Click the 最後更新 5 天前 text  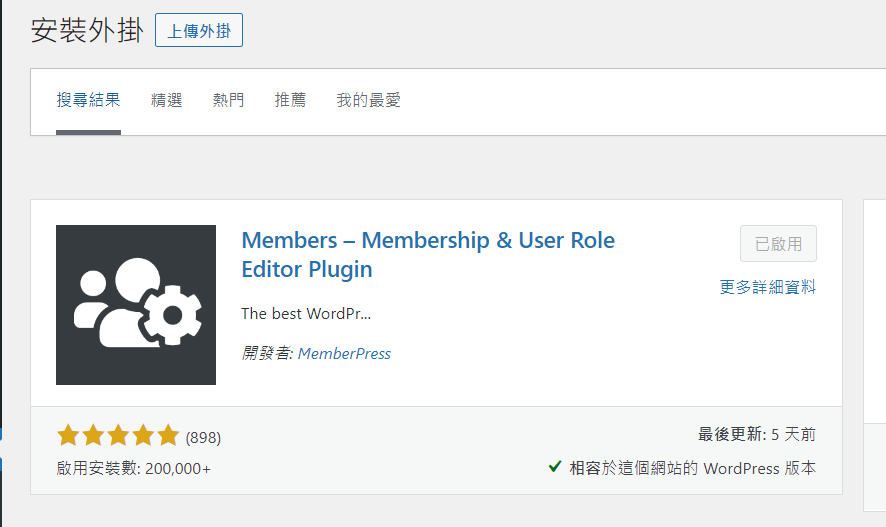(756, 434)
